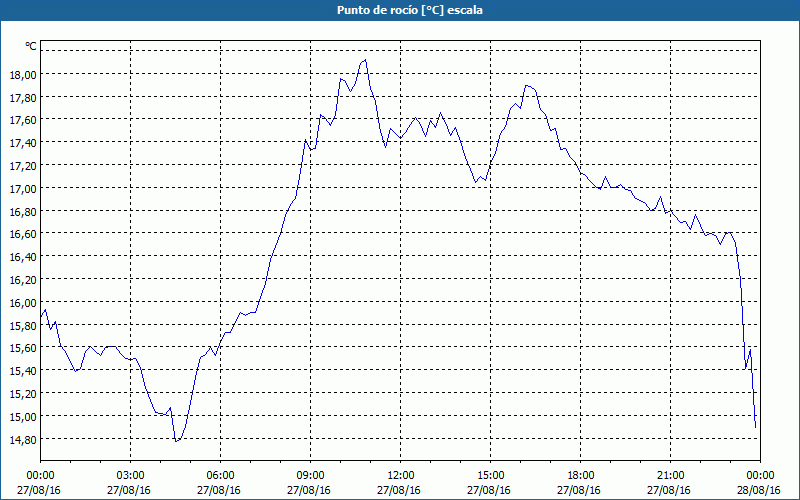Select the 16,60 y-axis value

coord(23,234)
